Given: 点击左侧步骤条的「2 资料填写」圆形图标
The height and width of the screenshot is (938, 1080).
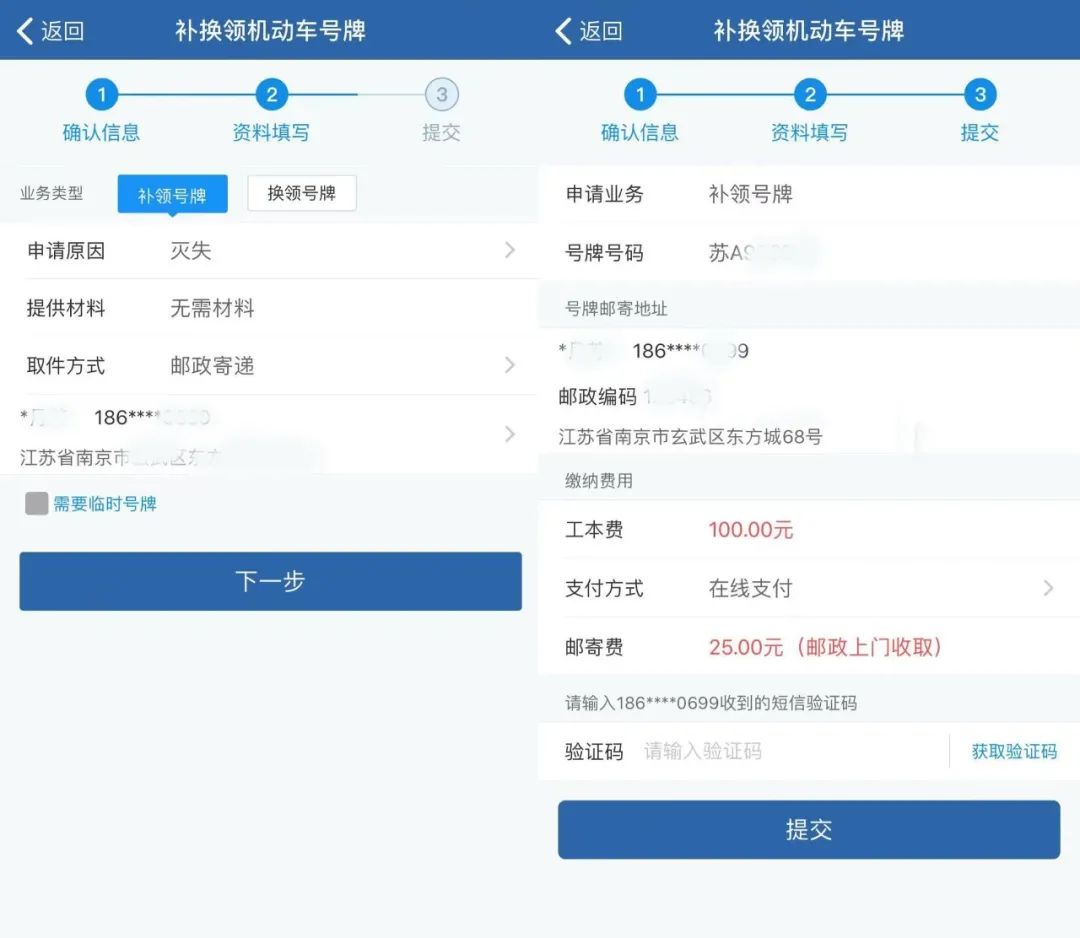Looking at the screenshot, I should [x=271, y=94].
